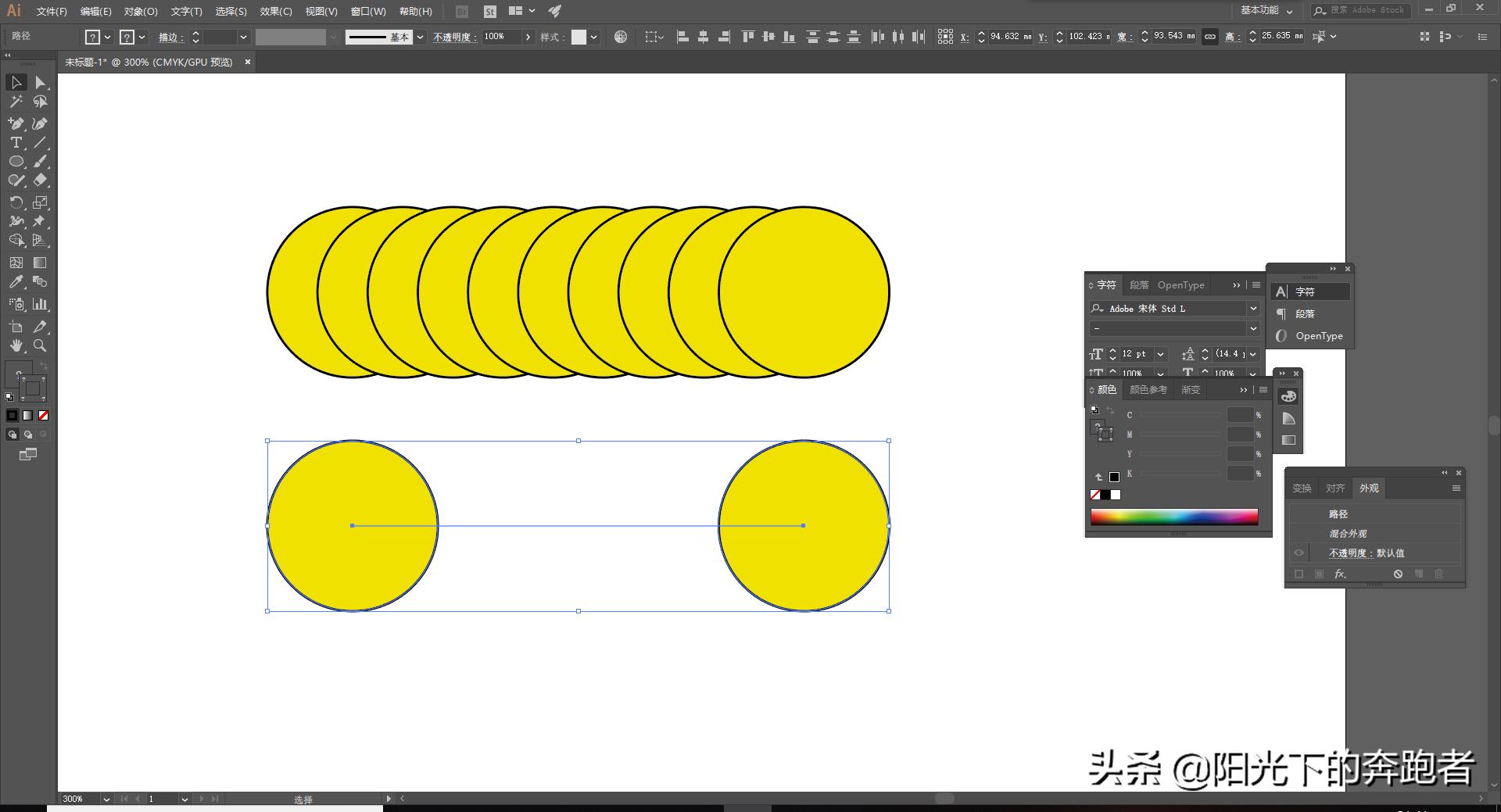
Task: Switch to Color fill mode in toolbox
Action: (12, 416)
